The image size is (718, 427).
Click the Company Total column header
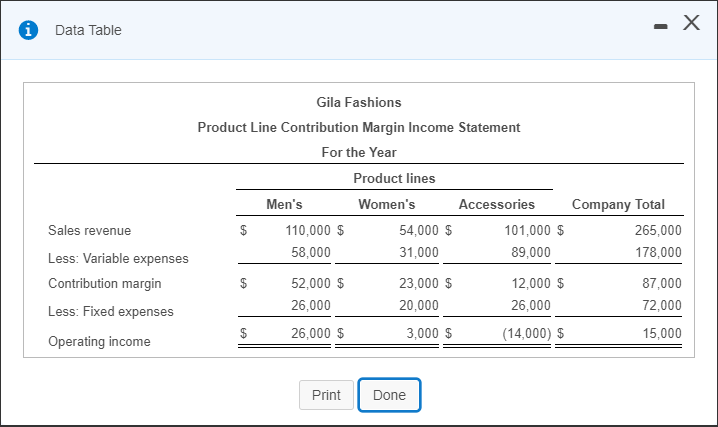(x=618, y=204)
